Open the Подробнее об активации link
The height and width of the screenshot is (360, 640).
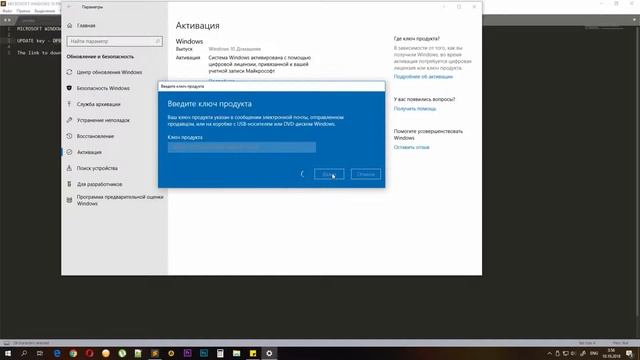coord(423,77)
